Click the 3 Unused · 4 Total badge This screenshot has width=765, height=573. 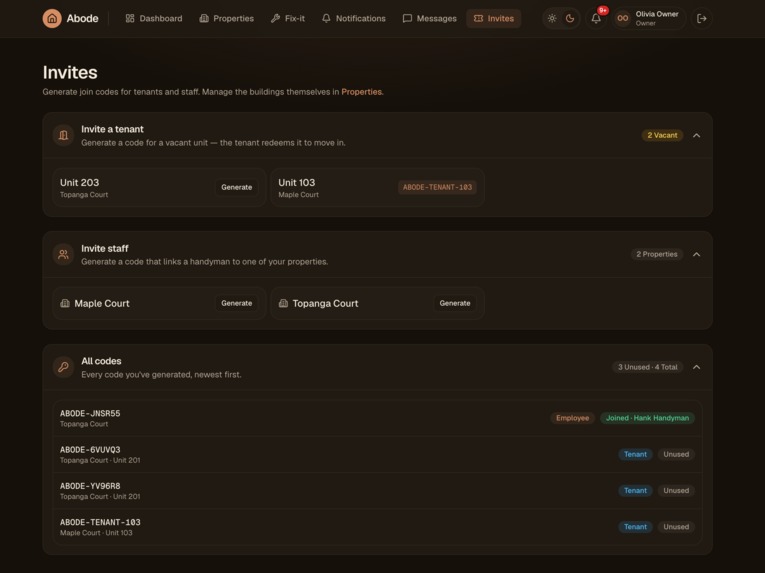(x=647, y=367)
